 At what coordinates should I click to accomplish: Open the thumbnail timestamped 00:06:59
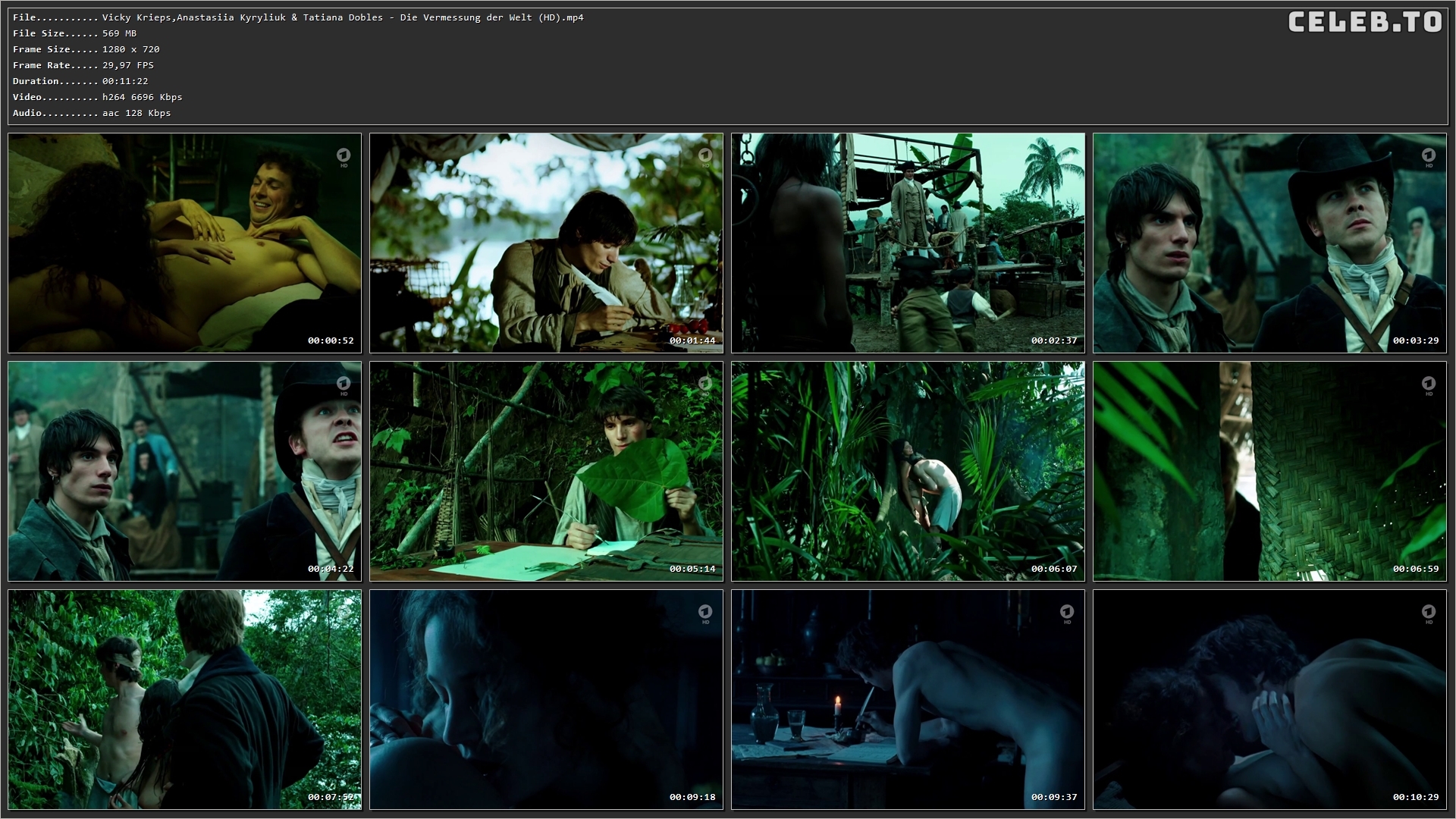tap(1269, 471)
